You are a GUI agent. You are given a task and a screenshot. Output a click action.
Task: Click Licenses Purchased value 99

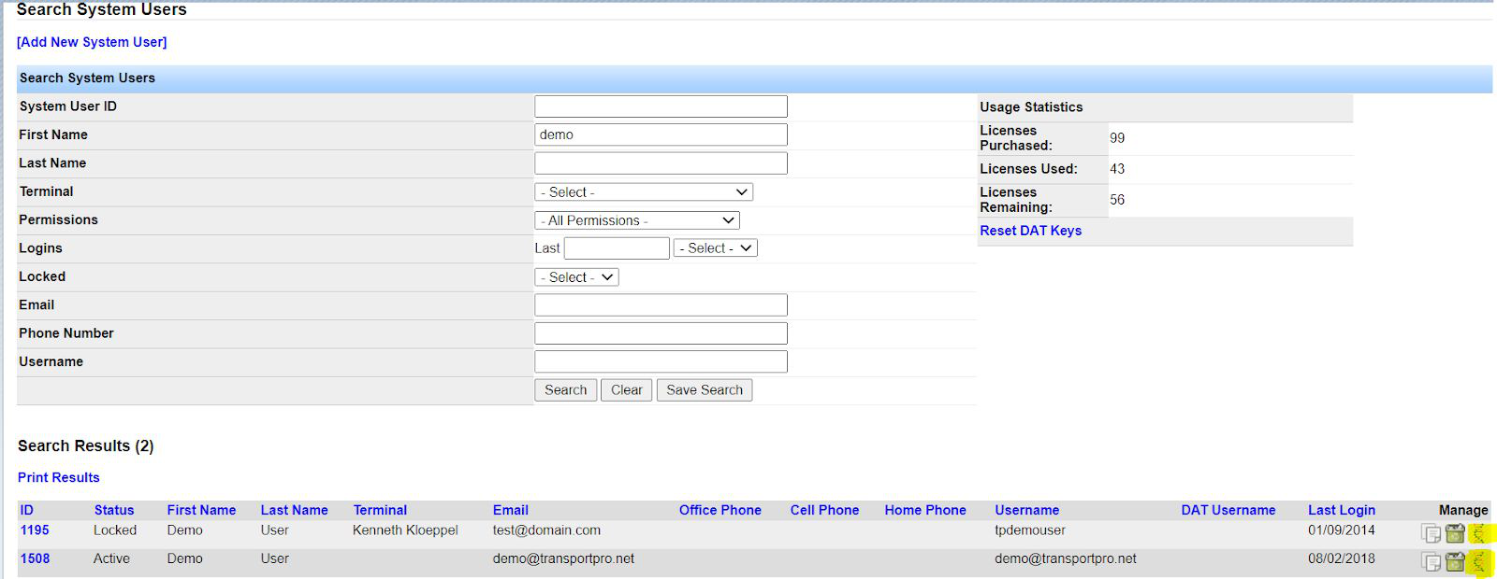[1117, 138]
